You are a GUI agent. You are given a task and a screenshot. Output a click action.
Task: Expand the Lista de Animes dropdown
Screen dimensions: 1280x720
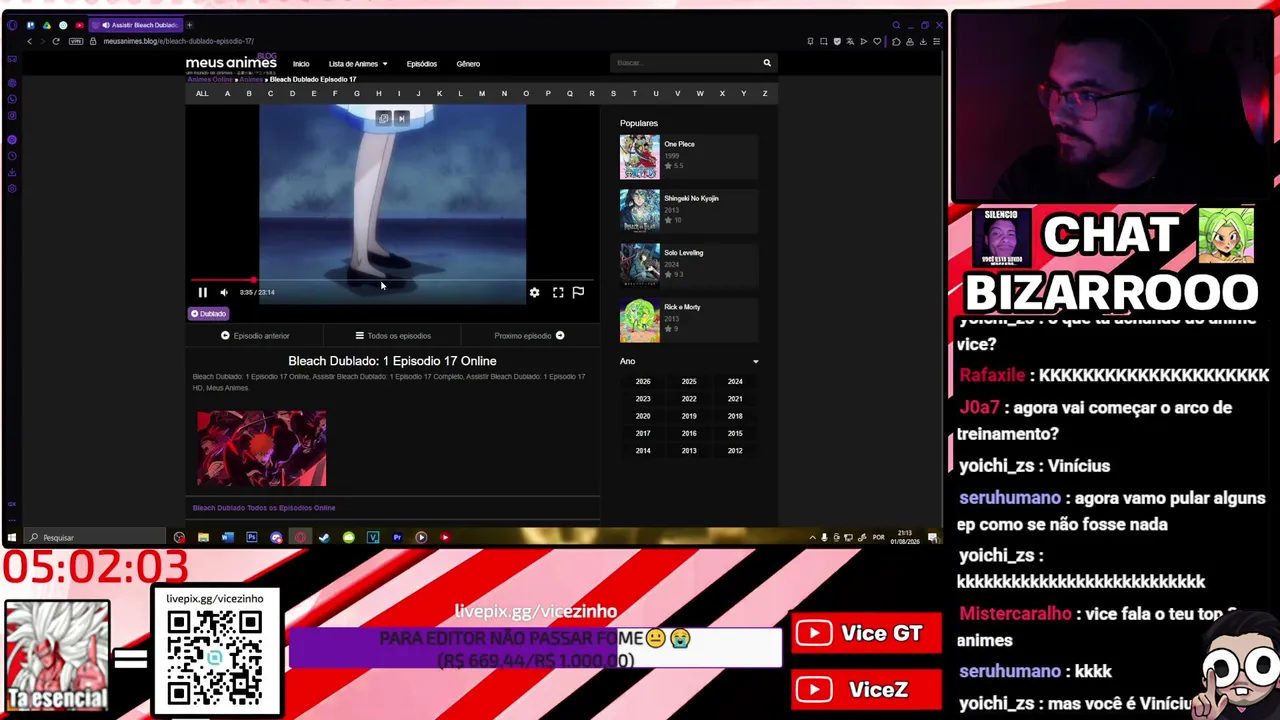[357, 64]
